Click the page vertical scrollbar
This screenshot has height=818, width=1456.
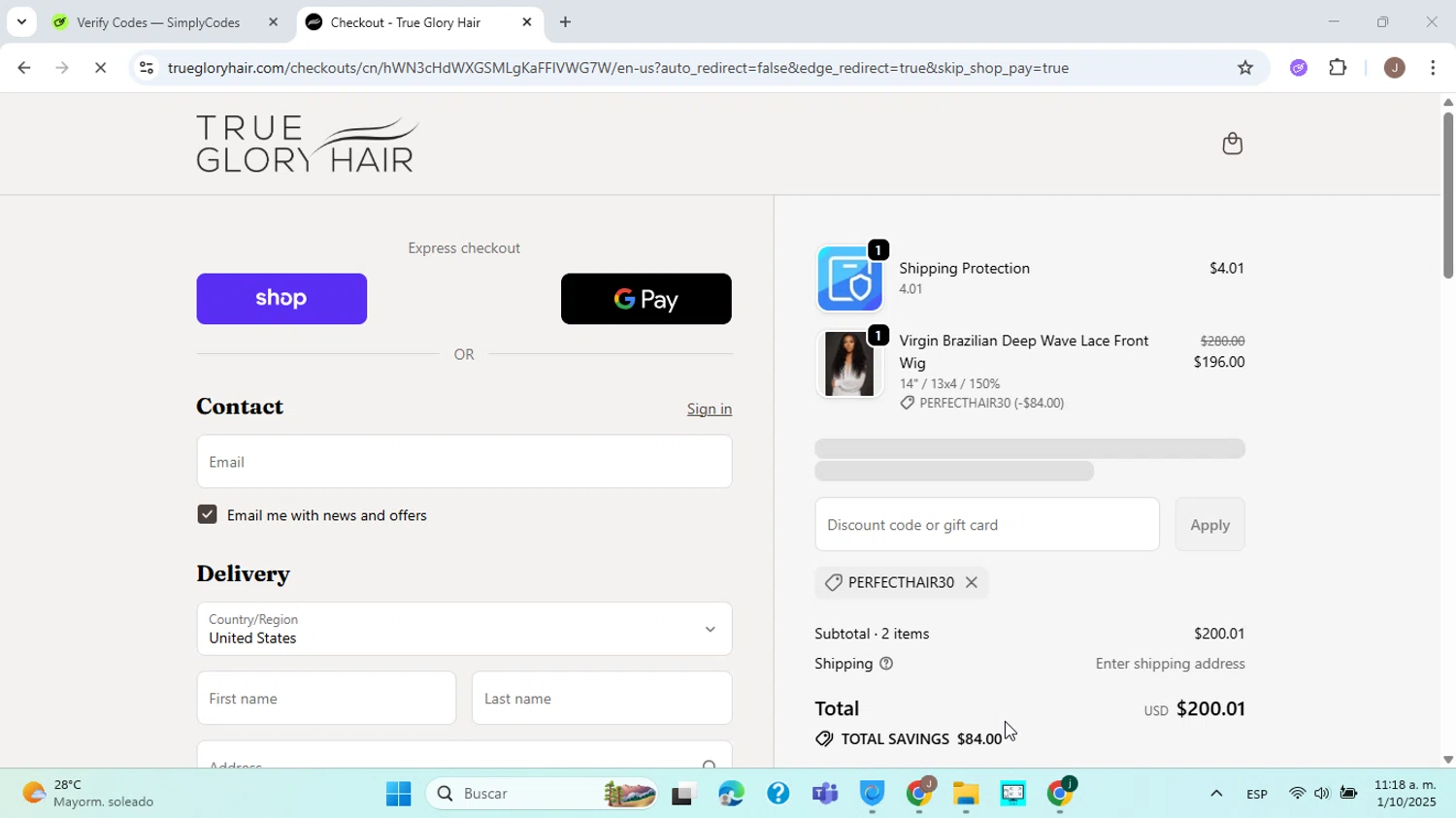click(x=1447, y=196)
